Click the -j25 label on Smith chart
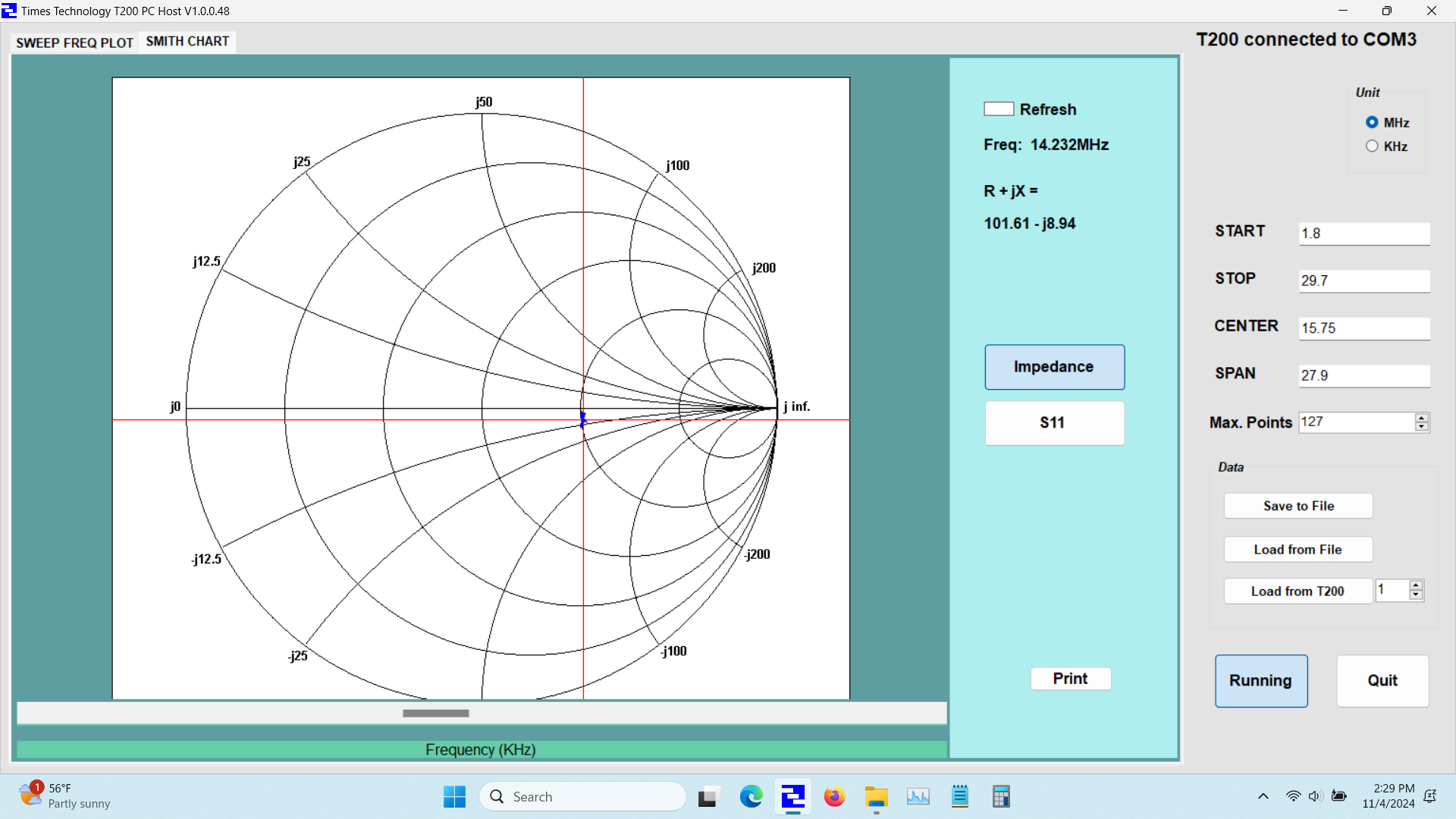This screenshot has height=819, width=1456. coord(298,655)
